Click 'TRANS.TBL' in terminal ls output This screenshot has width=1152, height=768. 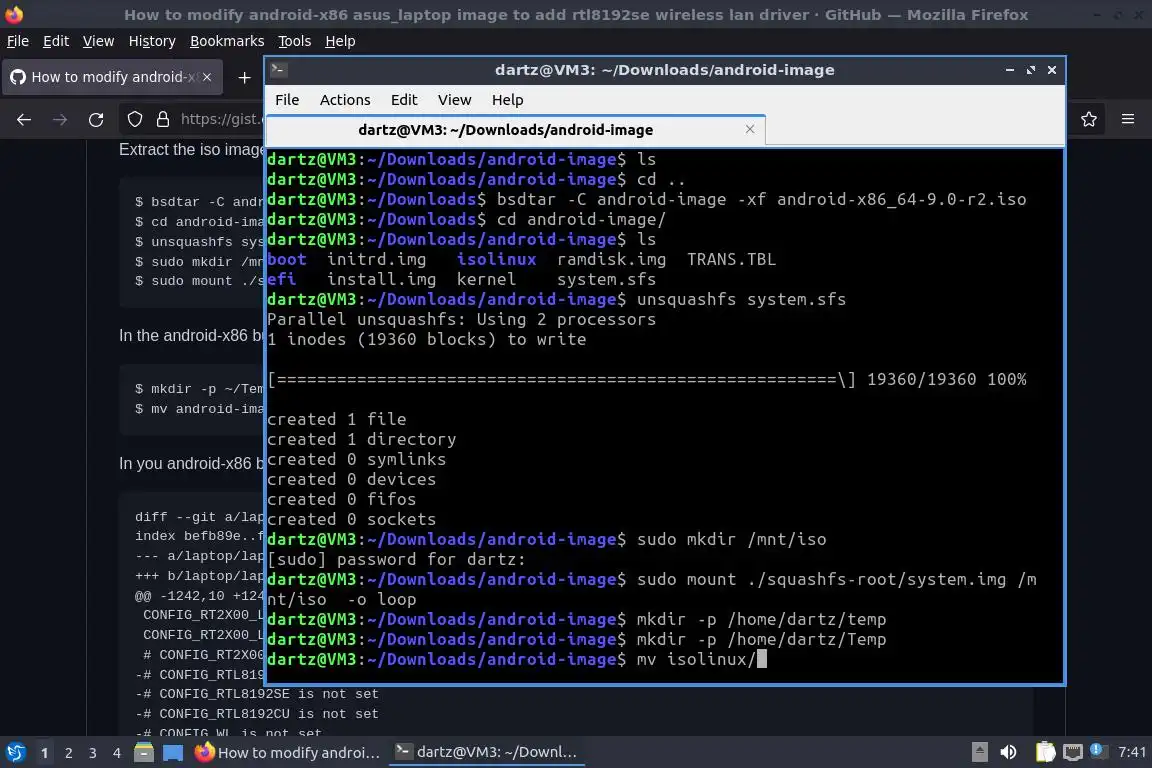click(x=731, y=259)
